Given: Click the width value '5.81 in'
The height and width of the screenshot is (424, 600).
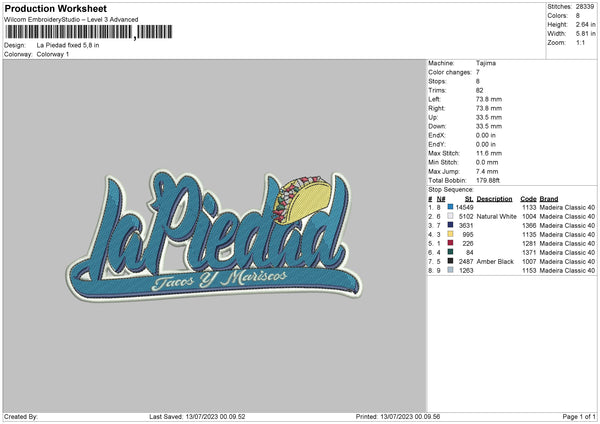Looking at the screenshot, I should pos(585,34).
